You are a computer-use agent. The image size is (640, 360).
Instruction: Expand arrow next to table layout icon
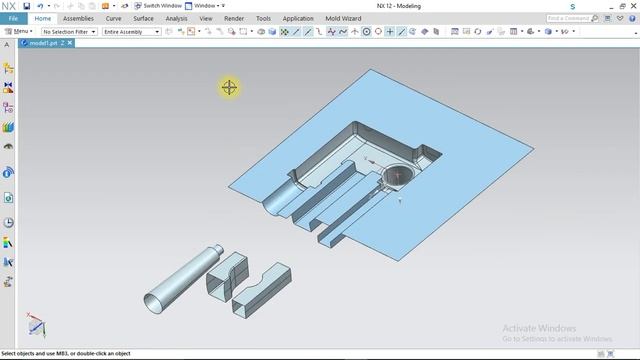522,31
